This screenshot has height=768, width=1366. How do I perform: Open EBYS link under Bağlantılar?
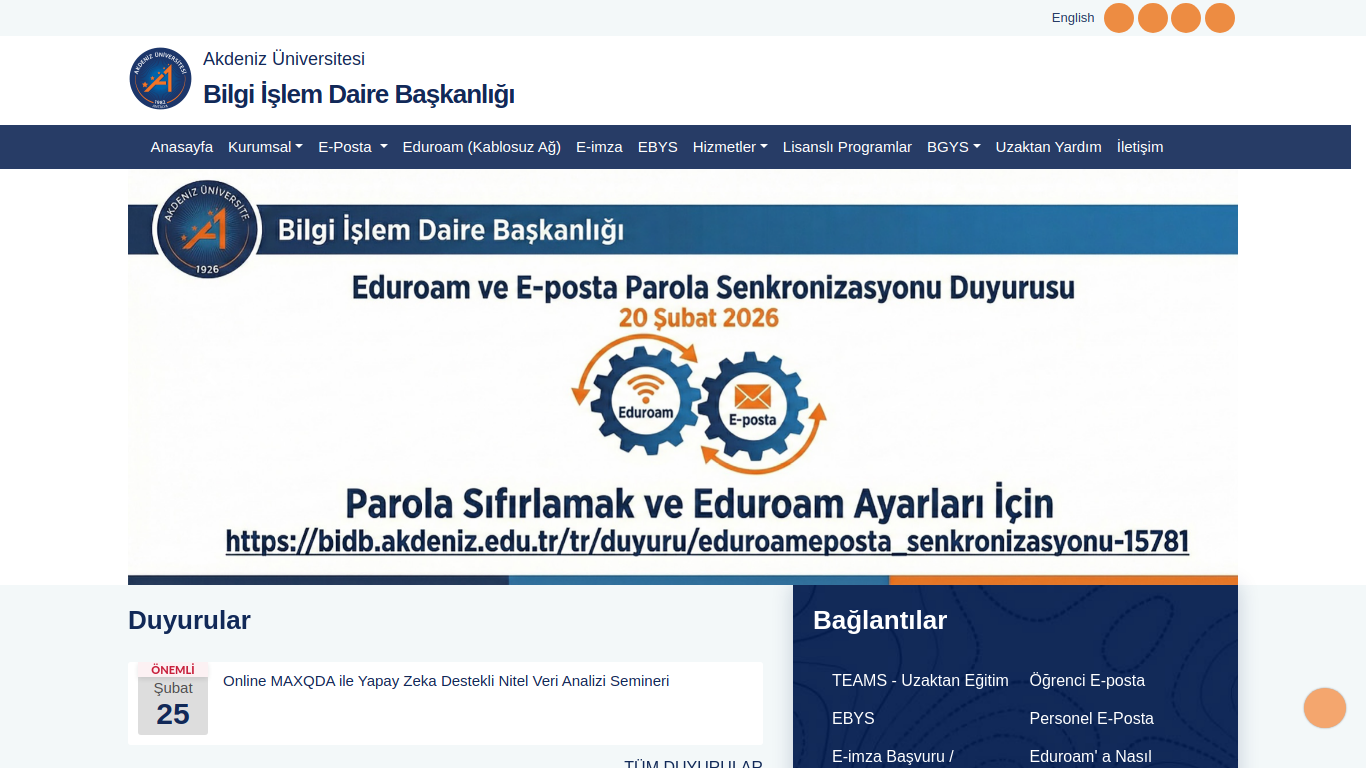pos(853,718)
